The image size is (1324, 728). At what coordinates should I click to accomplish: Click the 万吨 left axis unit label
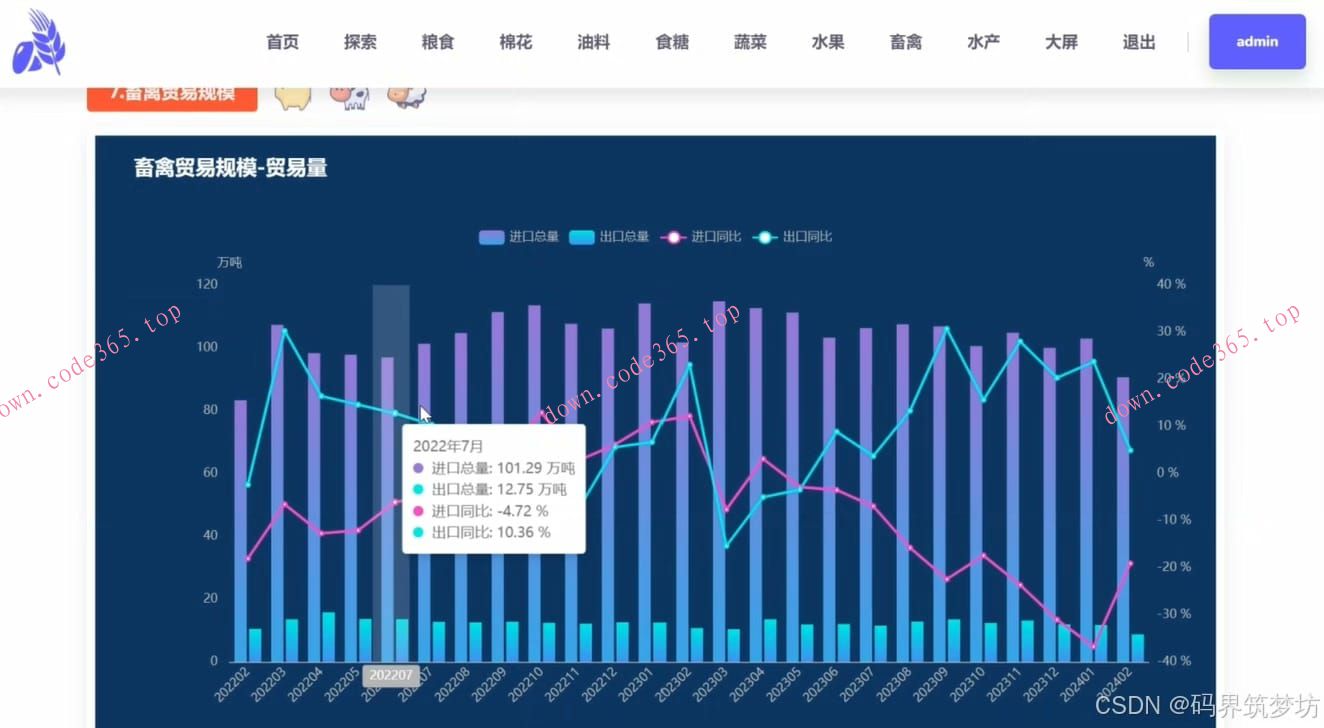(230, 263)
